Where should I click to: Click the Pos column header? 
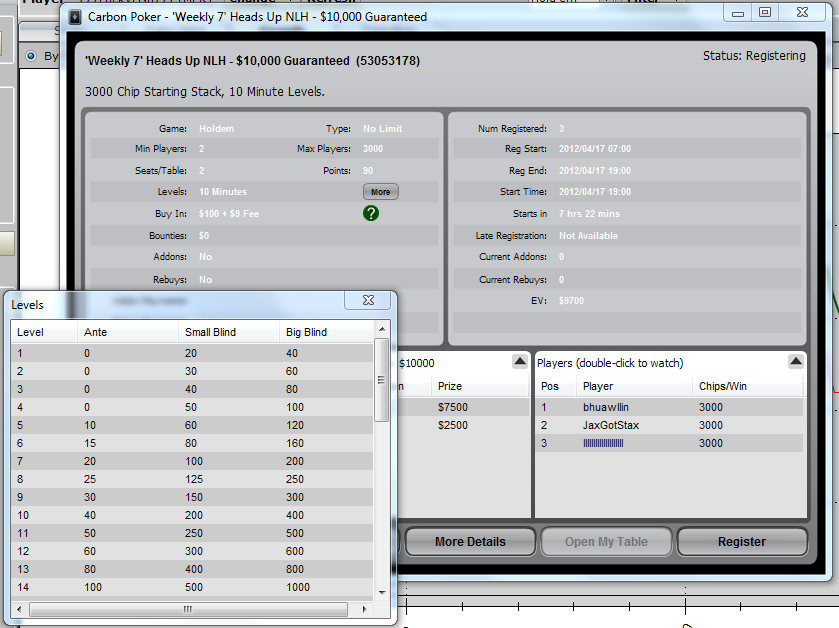pos(555,386)
